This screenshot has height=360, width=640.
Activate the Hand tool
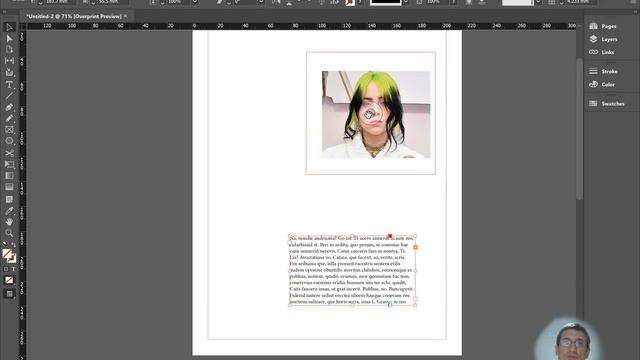pos(9,222)
